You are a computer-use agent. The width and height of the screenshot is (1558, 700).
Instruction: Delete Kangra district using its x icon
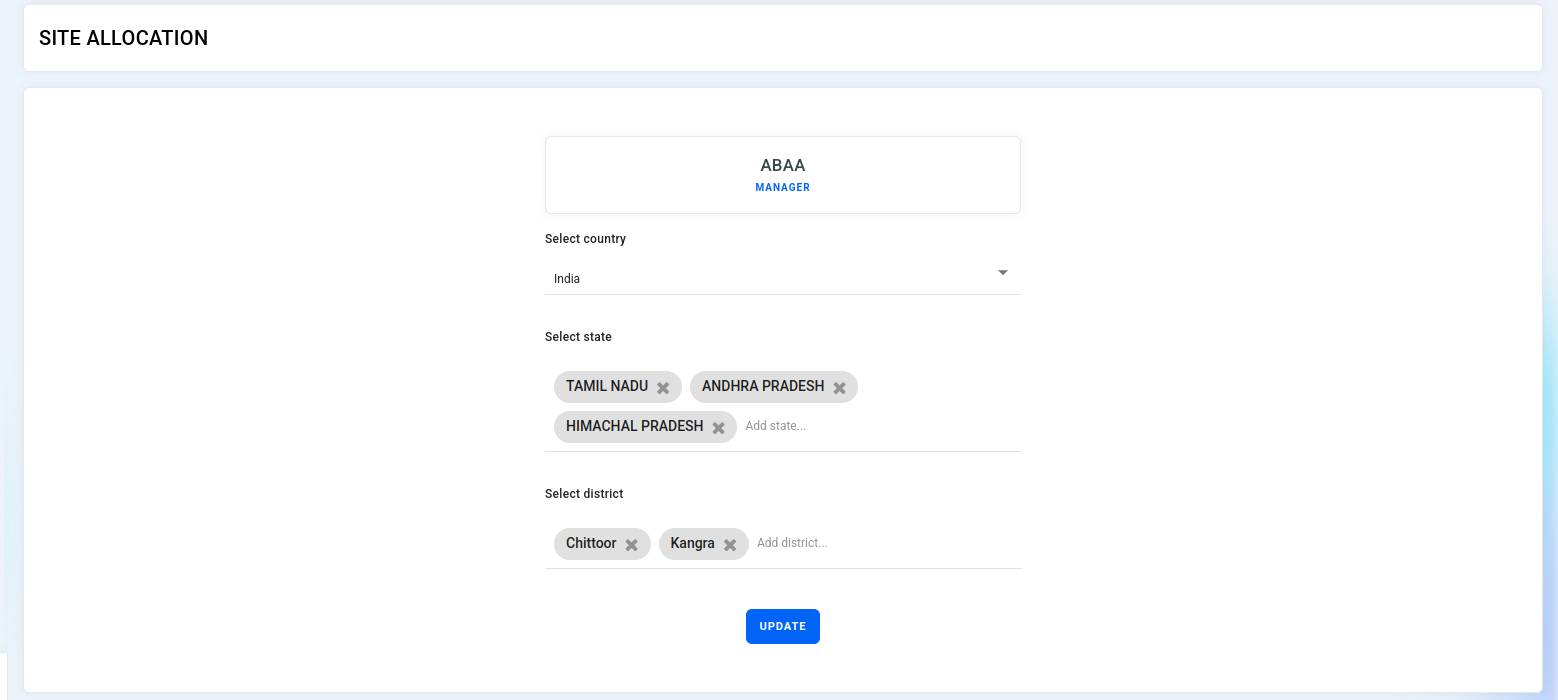point(730,544)
